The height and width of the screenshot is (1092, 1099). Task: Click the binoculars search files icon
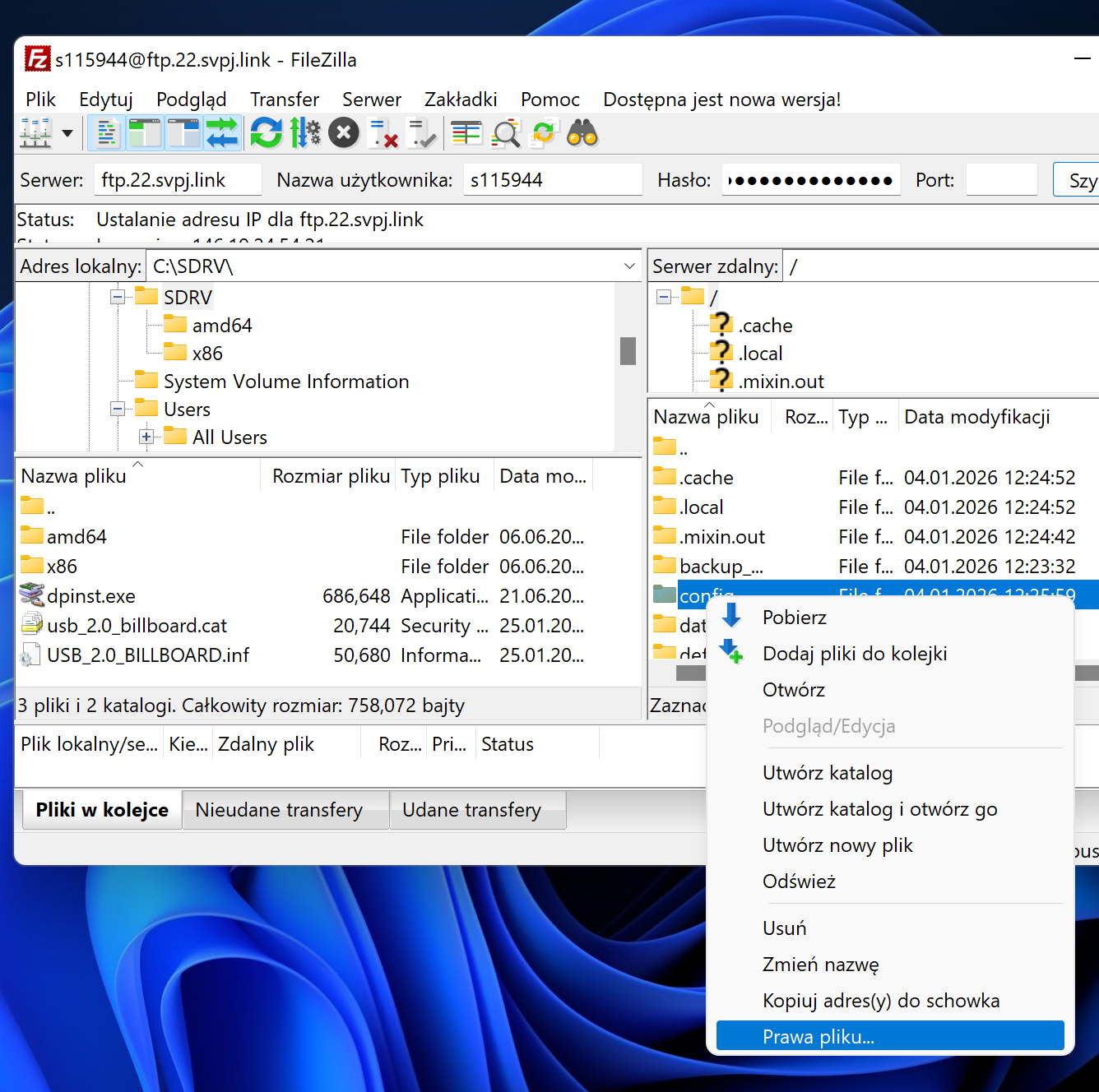click(x=582, y=132)
